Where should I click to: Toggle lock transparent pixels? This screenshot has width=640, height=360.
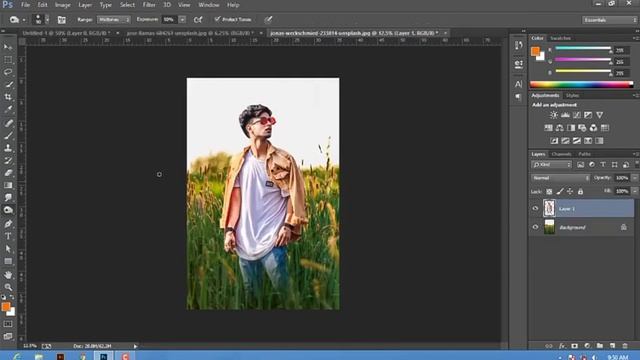click(549, 191)
